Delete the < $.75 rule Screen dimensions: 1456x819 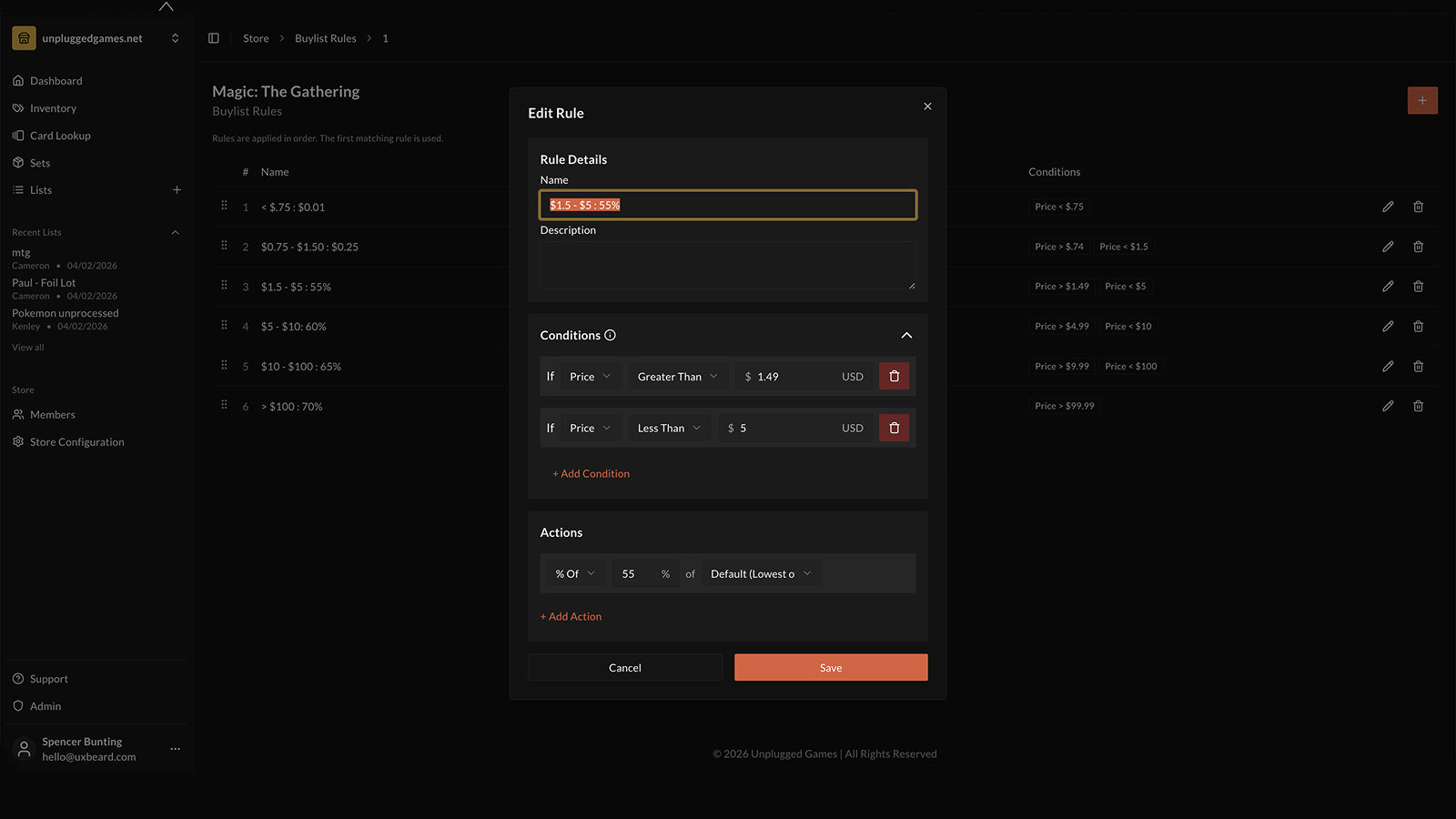(x=1418, y=207)
